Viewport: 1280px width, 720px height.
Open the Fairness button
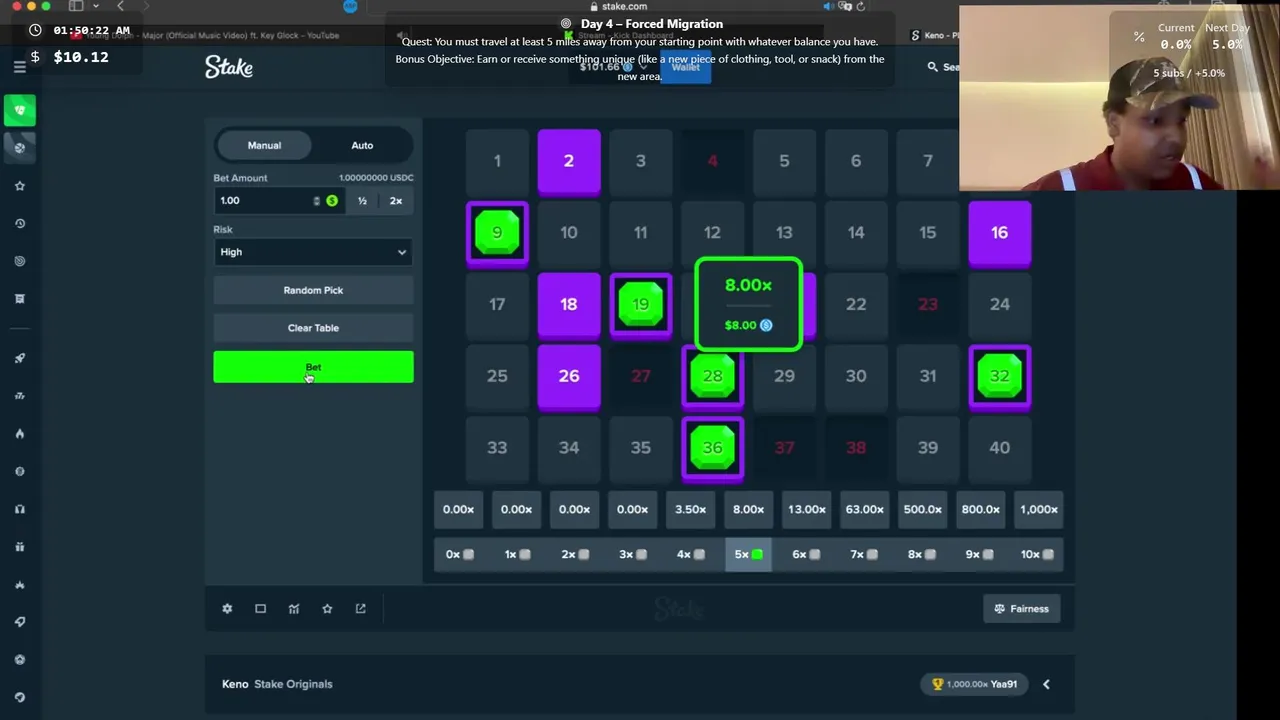click(1021, 608)
